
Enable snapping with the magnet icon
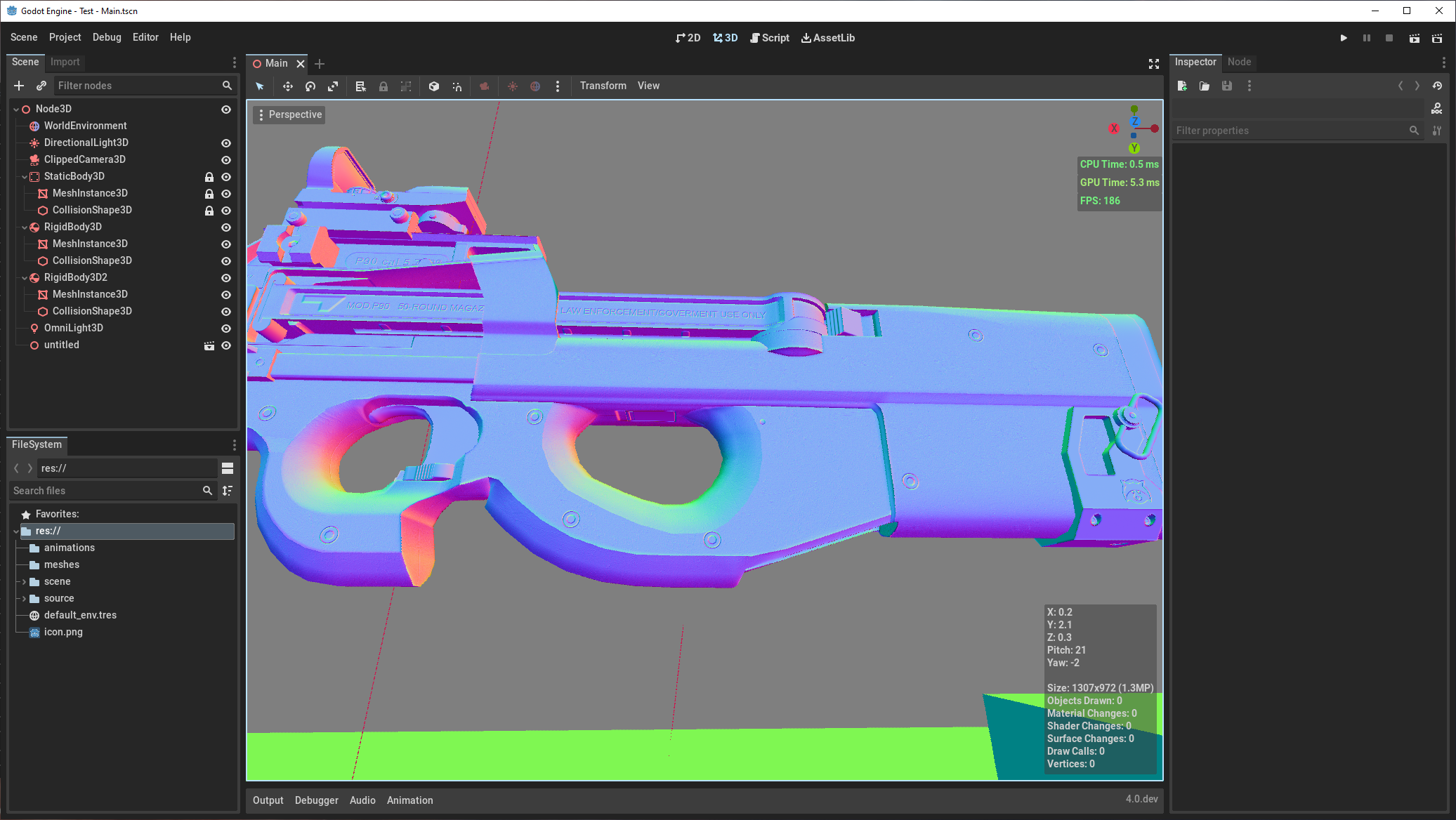[457, 86]
